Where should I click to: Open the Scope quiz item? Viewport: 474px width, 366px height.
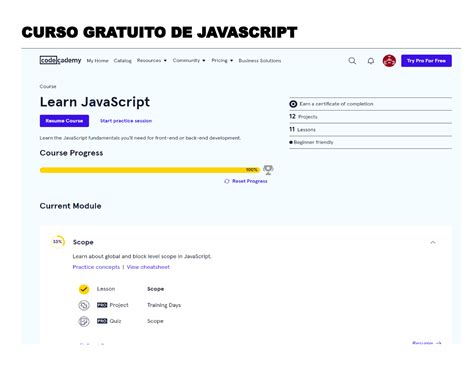pos(155,321)
